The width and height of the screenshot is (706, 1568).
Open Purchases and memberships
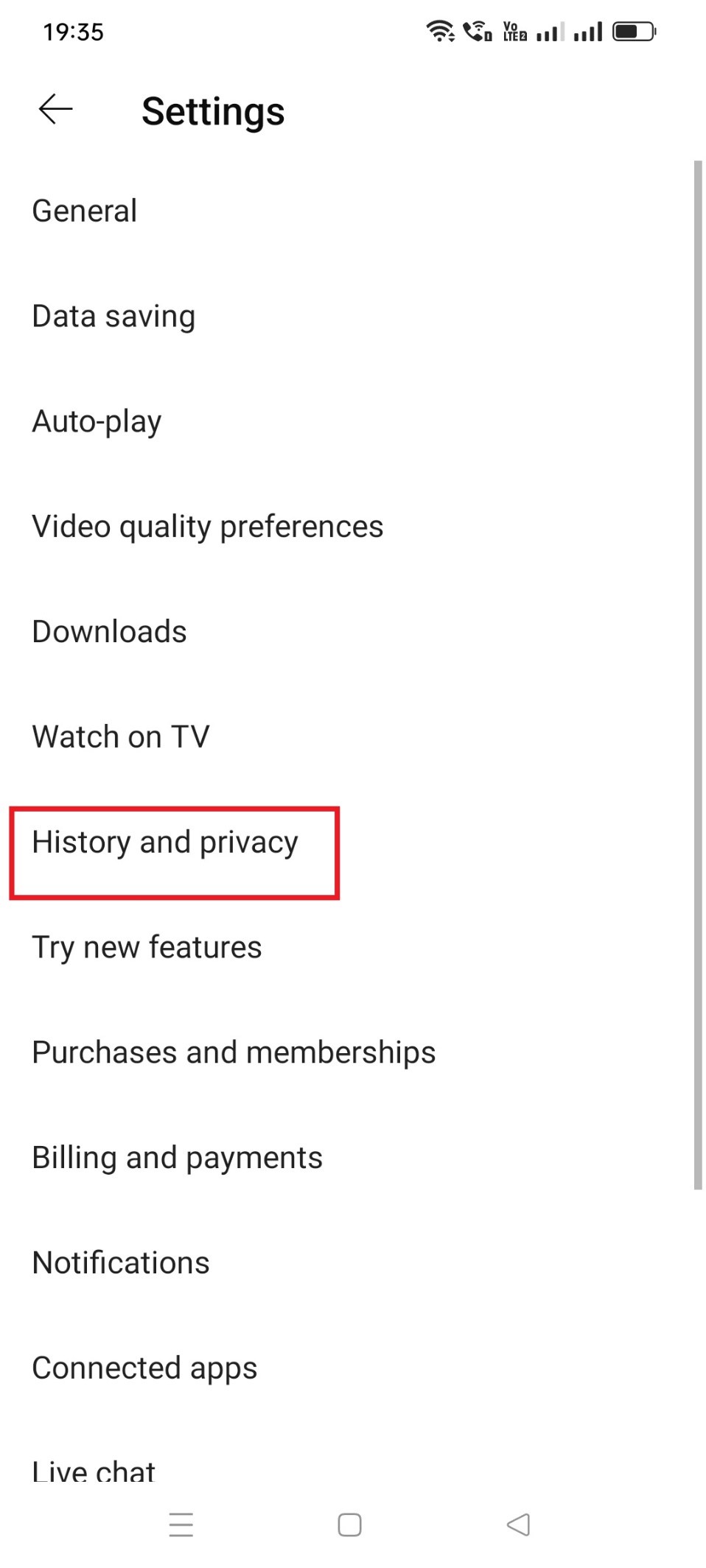pyautogui.click(x=234, y=1052)
